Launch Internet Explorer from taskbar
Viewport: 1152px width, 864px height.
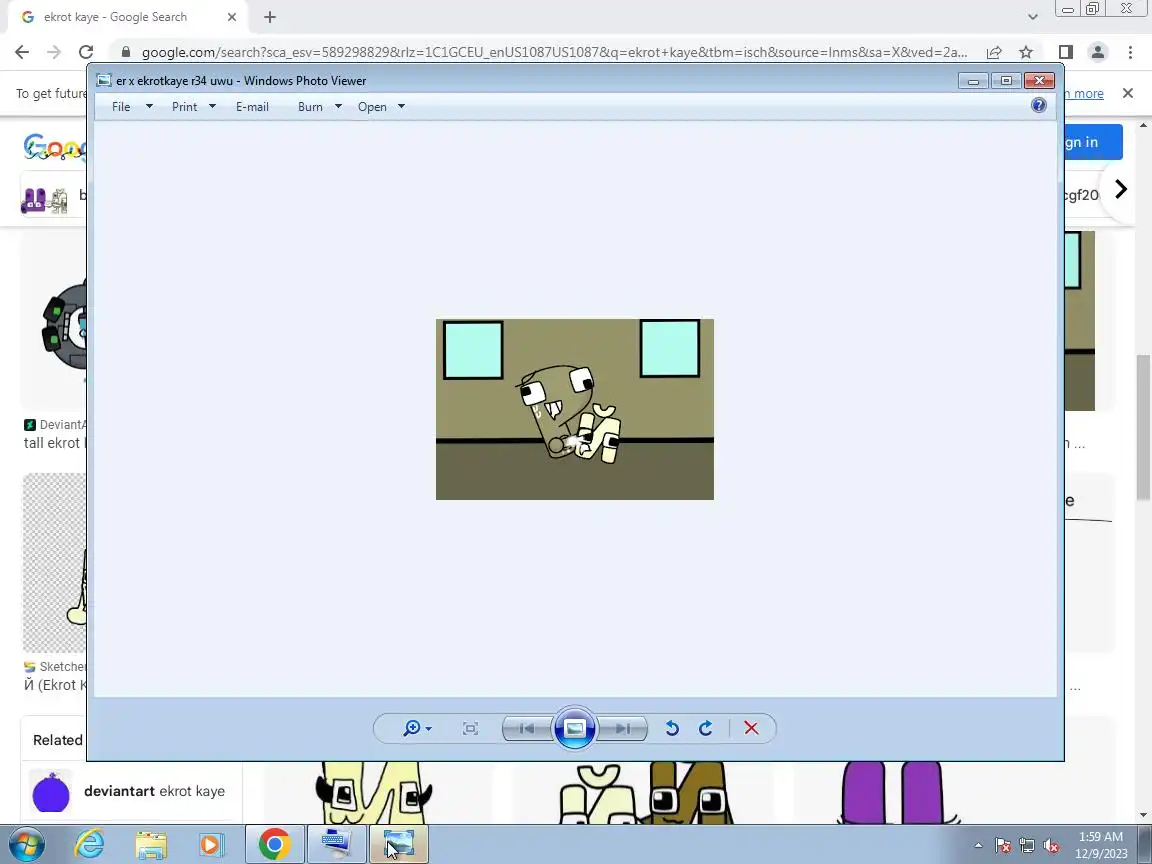tap(89, 844)
